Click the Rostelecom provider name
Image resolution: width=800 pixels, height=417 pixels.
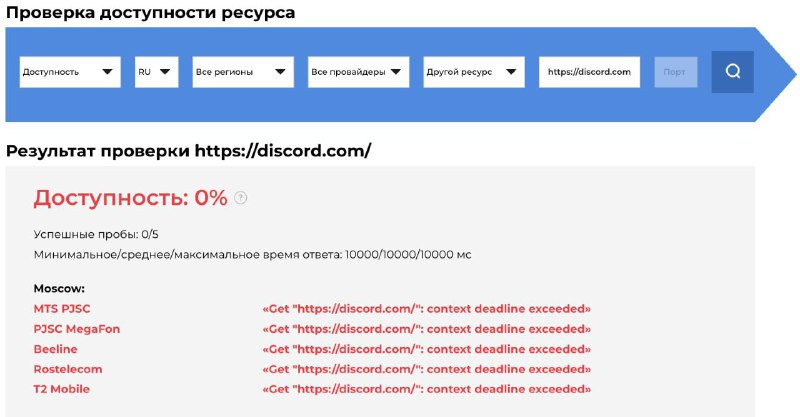pos(68,369)
